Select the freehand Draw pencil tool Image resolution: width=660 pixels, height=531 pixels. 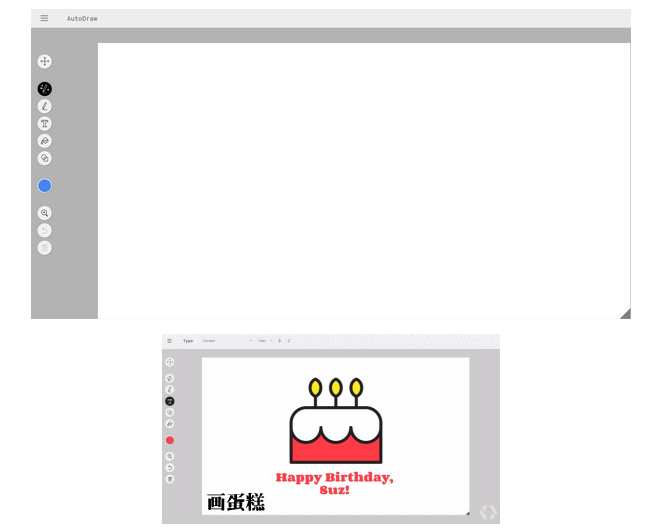pos(44,106)
